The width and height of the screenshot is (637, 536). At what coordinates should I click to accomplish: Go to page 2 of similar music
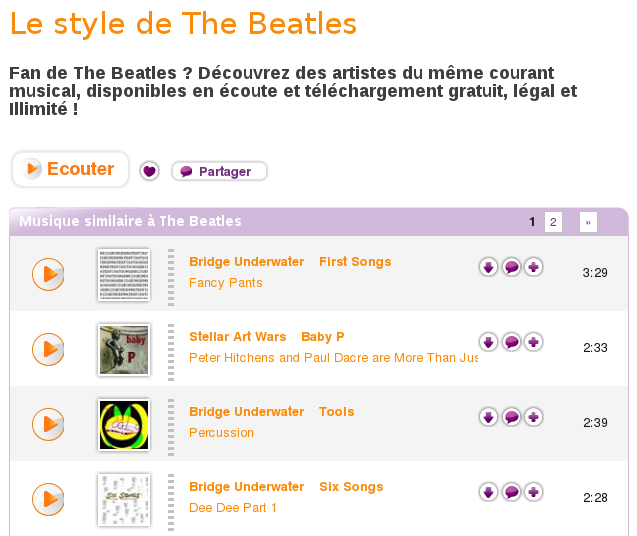[553, 222]
